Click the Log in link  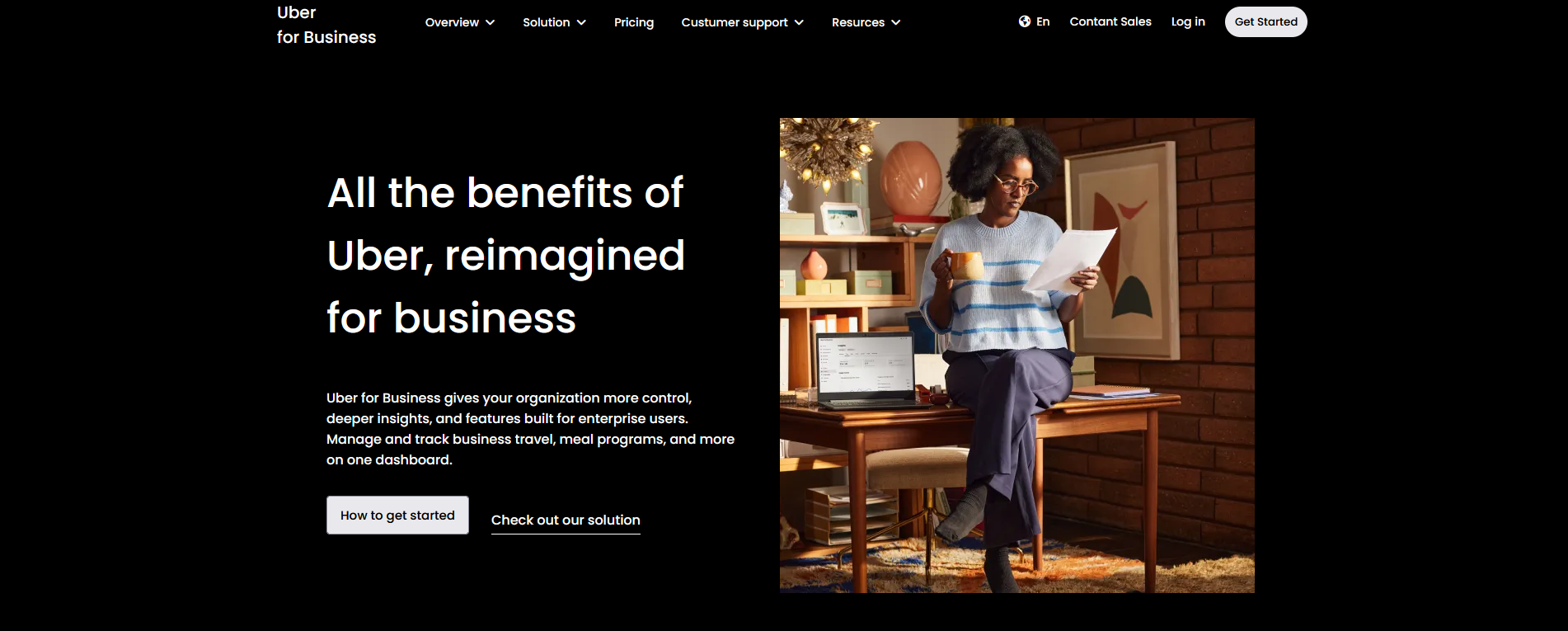[x=1188, y=21]
